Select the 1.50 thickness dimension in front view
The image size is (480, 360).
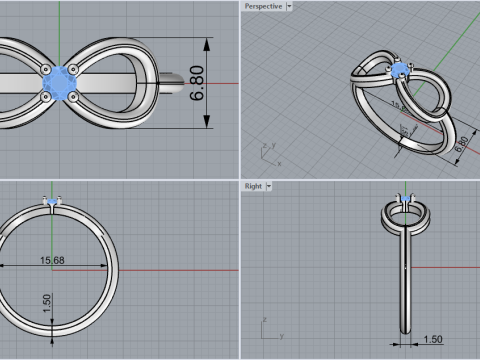click(47, 303)
